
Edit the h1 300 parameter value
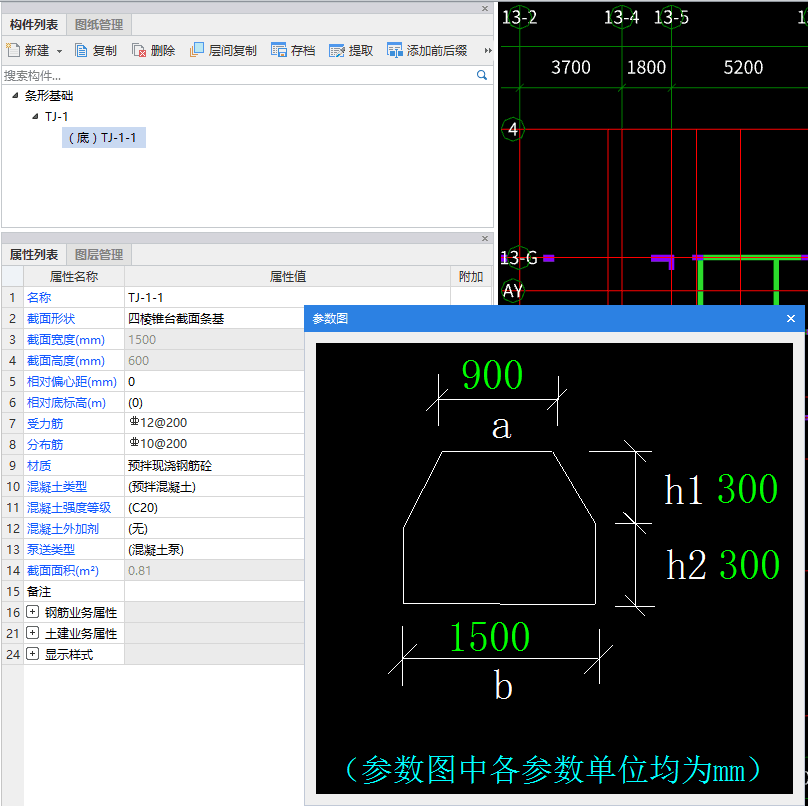coord(747,489)
